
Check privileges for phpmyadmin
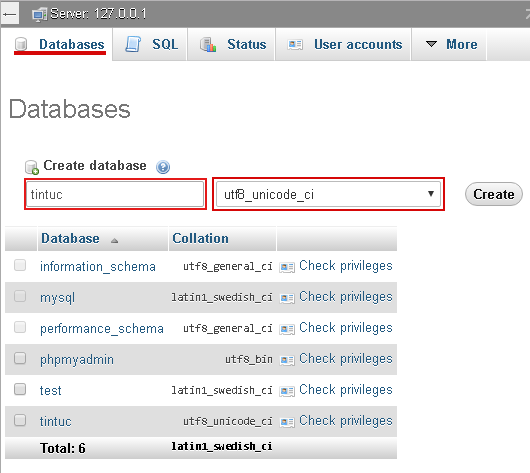pos(345,359)
